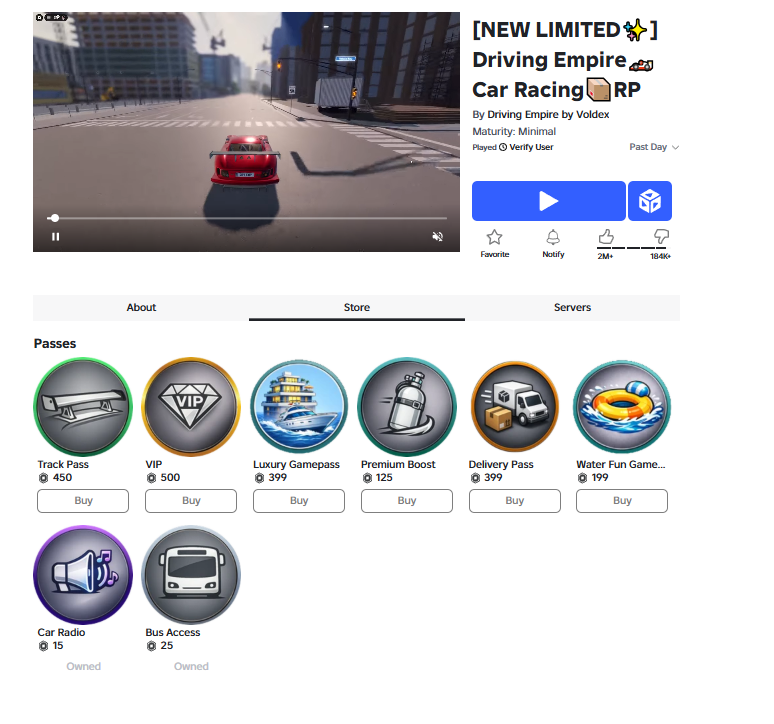Buy the Luxury Gamepass

click(299, 501)
